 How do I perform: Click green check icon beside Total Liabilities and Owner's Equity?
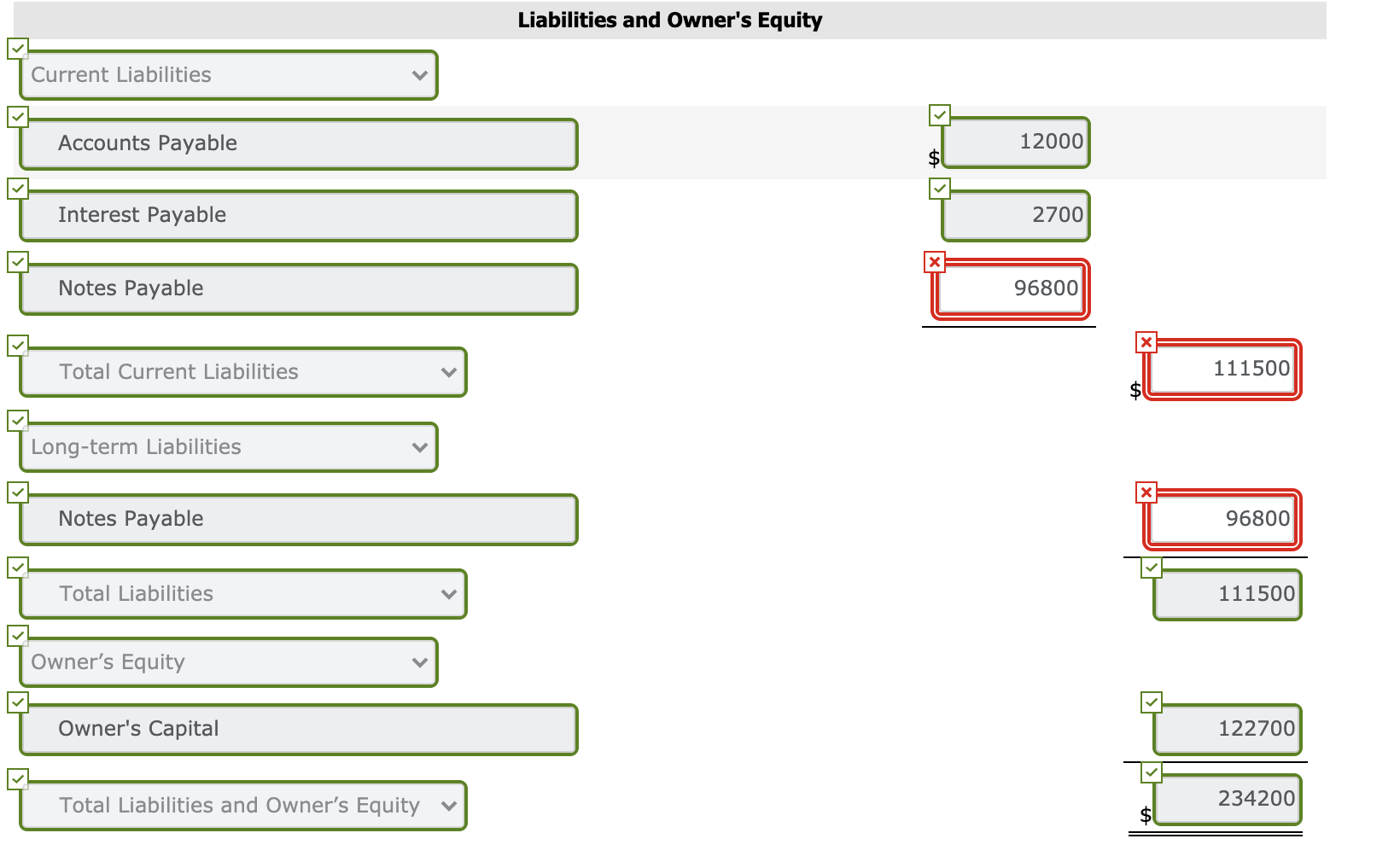click(18, 778)
